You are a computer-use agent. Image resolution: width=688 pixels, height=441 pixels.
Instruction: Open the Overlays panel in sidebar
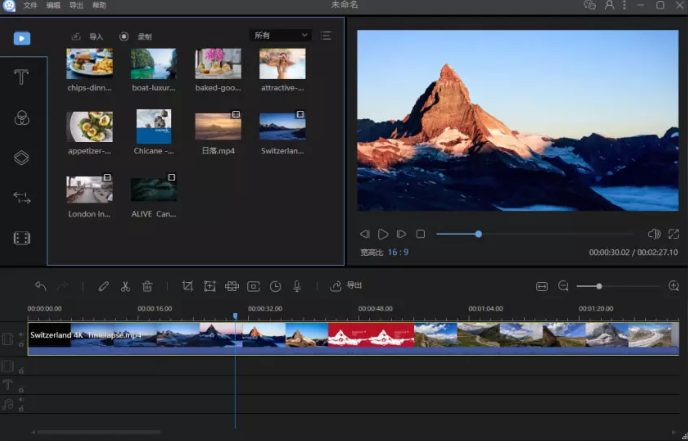21,158
